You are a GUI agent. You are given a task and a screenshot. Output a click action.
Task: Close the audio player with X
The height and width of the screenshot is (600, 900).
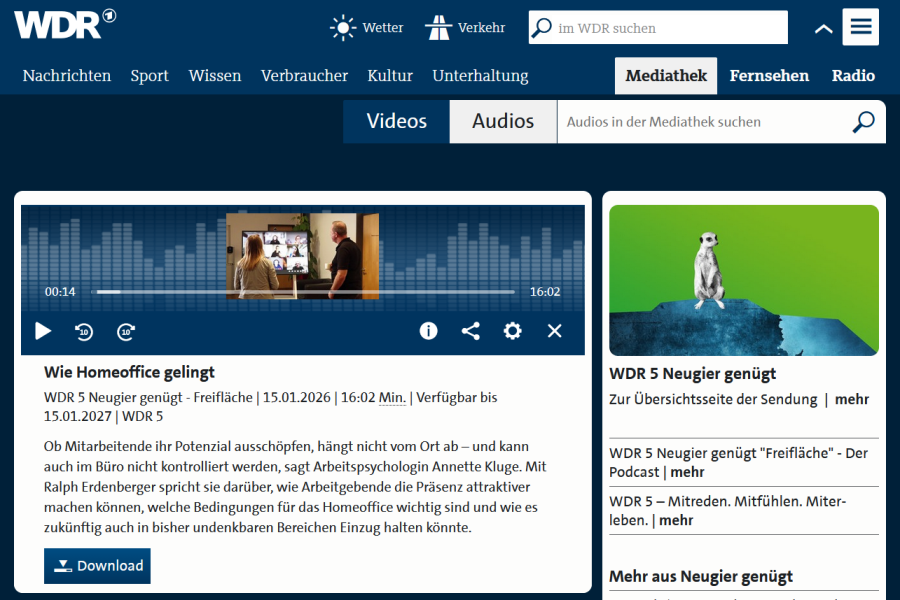[x=554, y=331]
